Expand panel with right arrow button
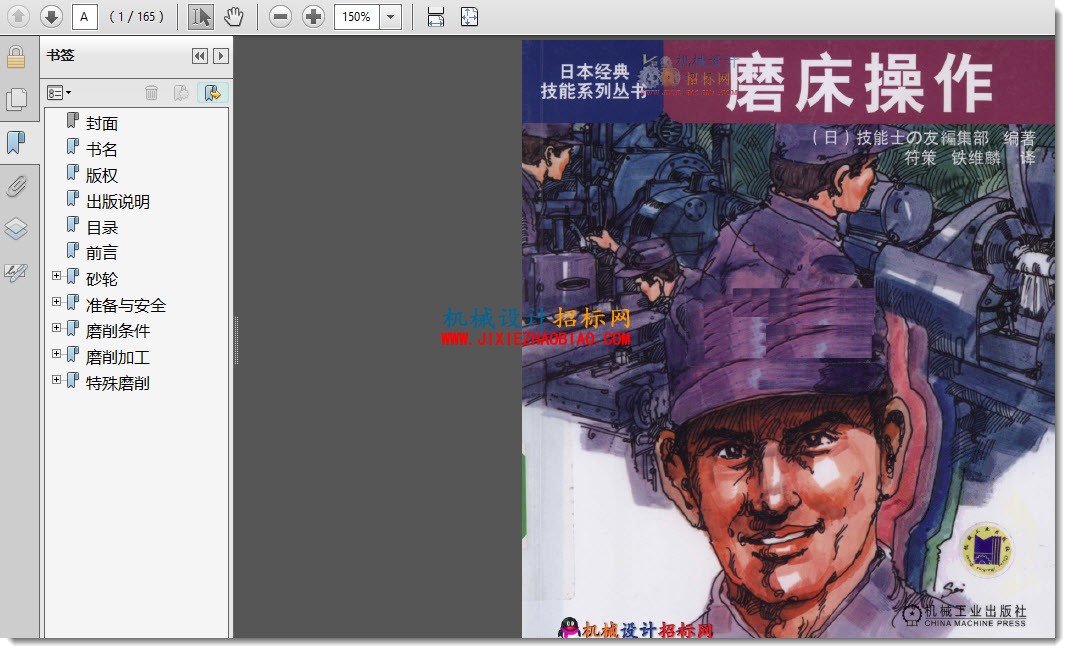1070x653 pixels. (x=220, y=56)
